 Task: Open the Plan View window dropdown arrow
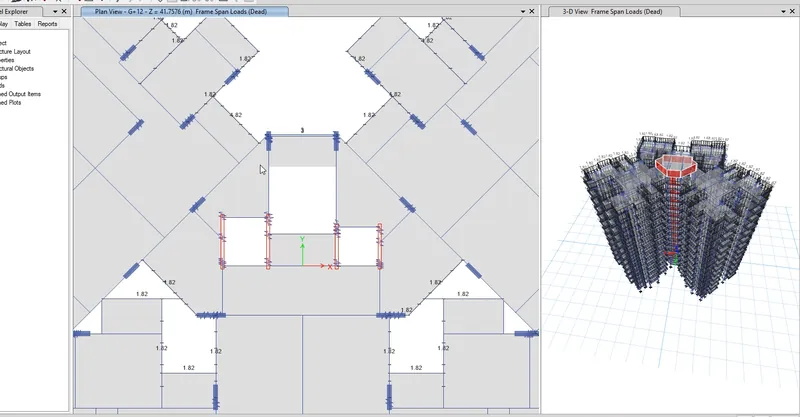[522, 11]
